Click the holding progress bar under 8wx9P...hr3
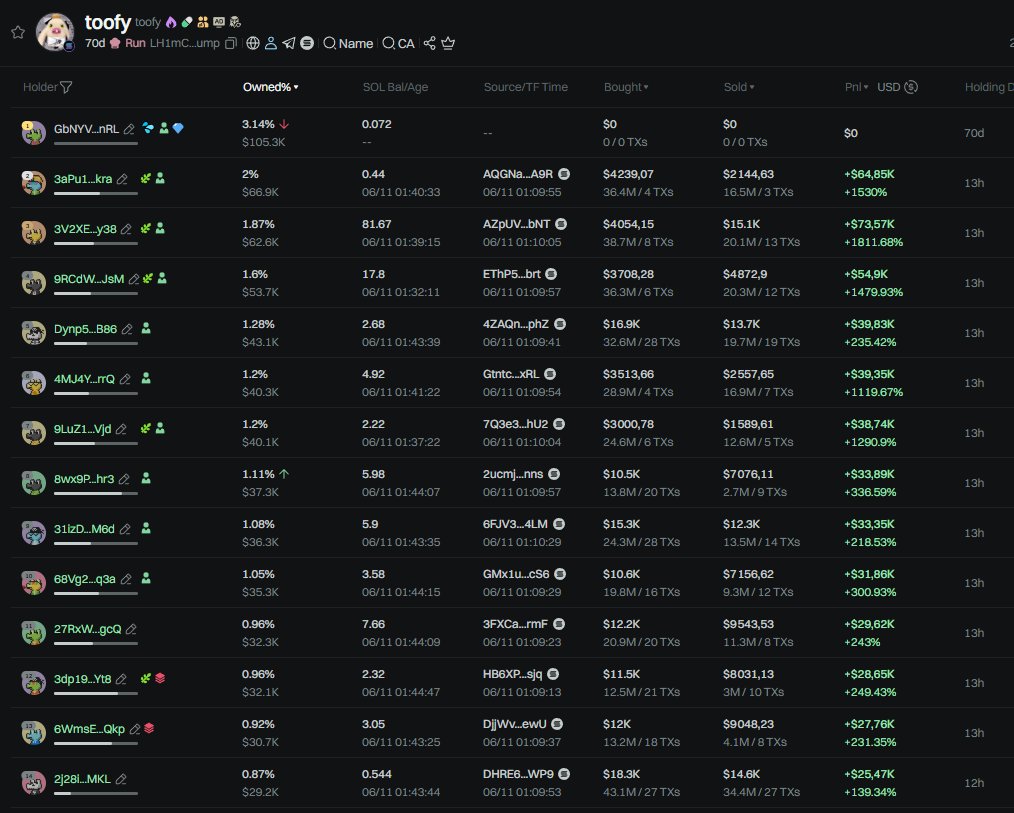 96,493
